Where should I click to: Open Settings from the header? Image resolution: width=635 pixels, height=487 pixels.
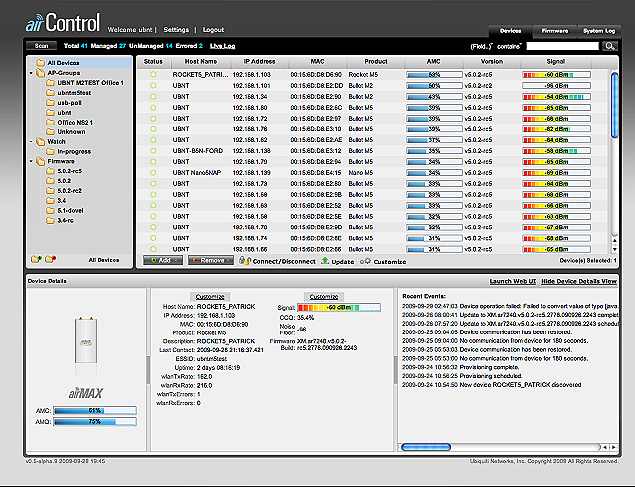[x=176, y=30]
